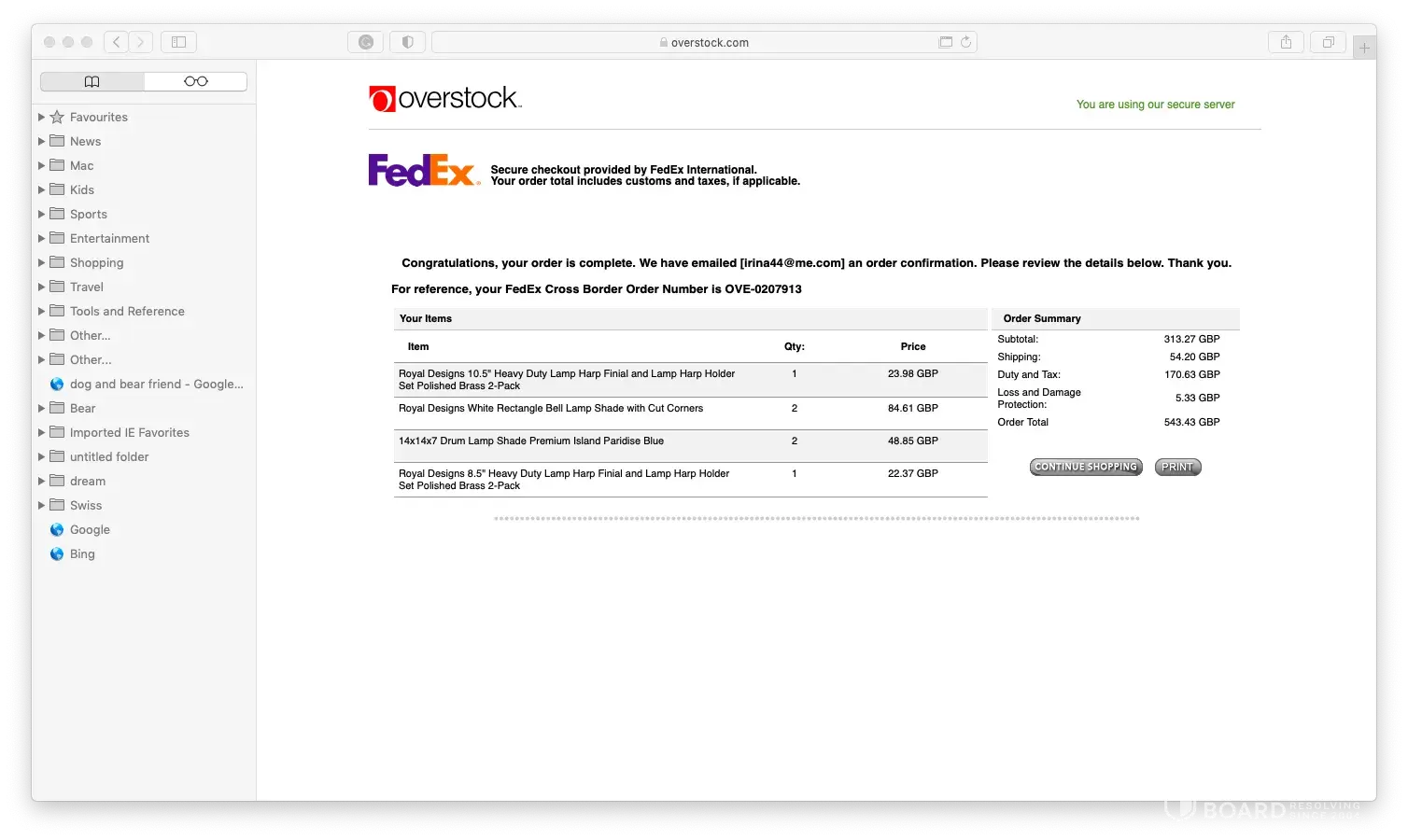Open the Google bookmark
Image resolution: width=1408 pixels, height=840 pixels.
pos(90,529)
